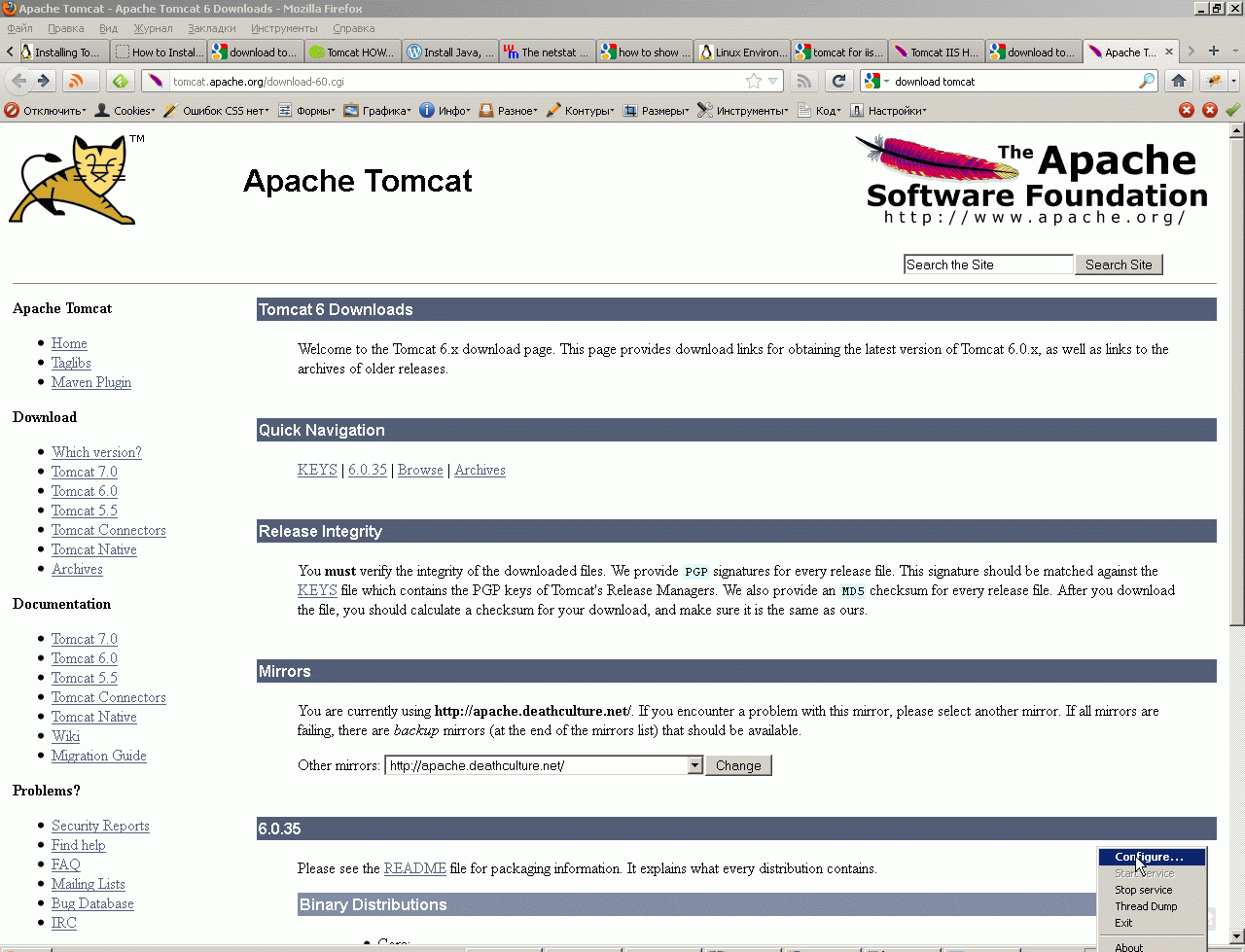
Task: Open the Файл menu
Action: (x=19, y=28)
